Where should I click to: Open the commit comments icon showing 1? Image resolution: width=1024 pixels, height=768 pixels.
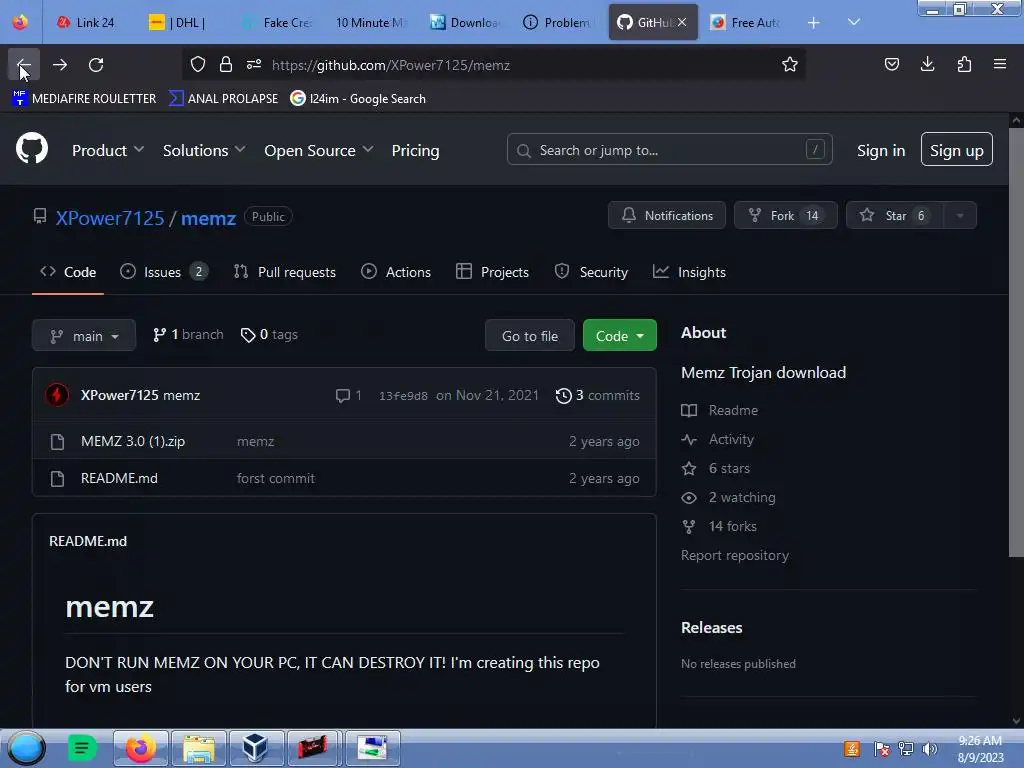pyautogui.click(x=348, y=396)
